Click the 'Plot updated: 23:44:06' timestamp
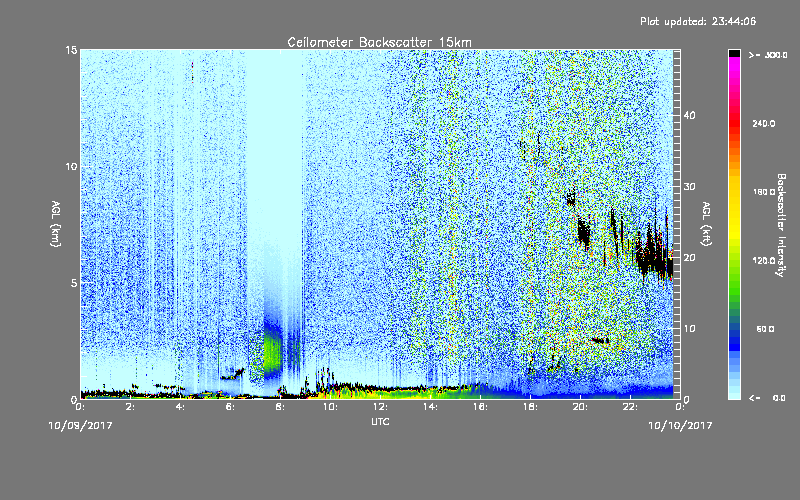 tap(698, 21)
